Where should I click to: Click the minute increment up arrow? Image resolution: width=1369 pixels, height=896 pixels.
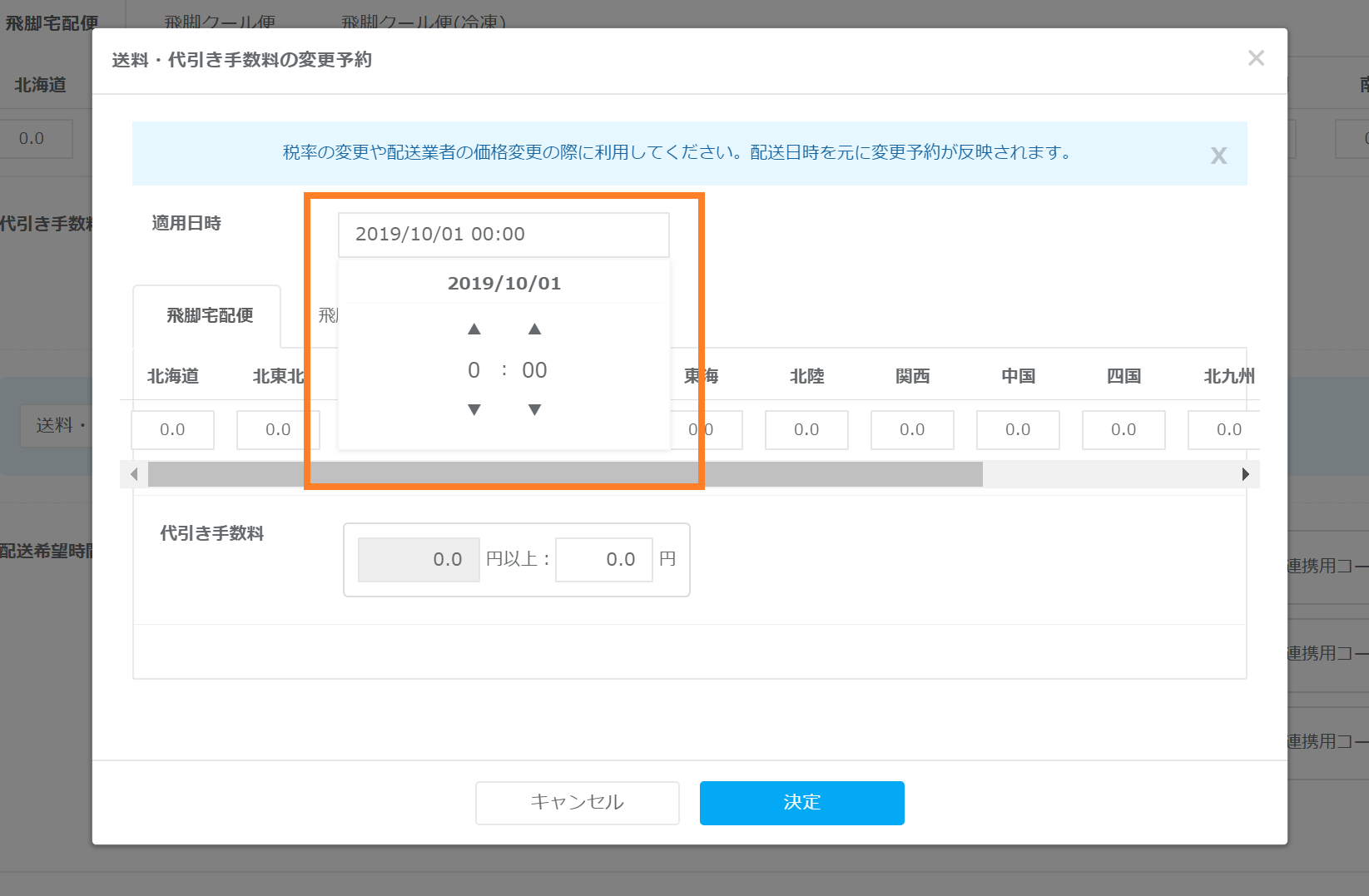[x=534, y=329]
